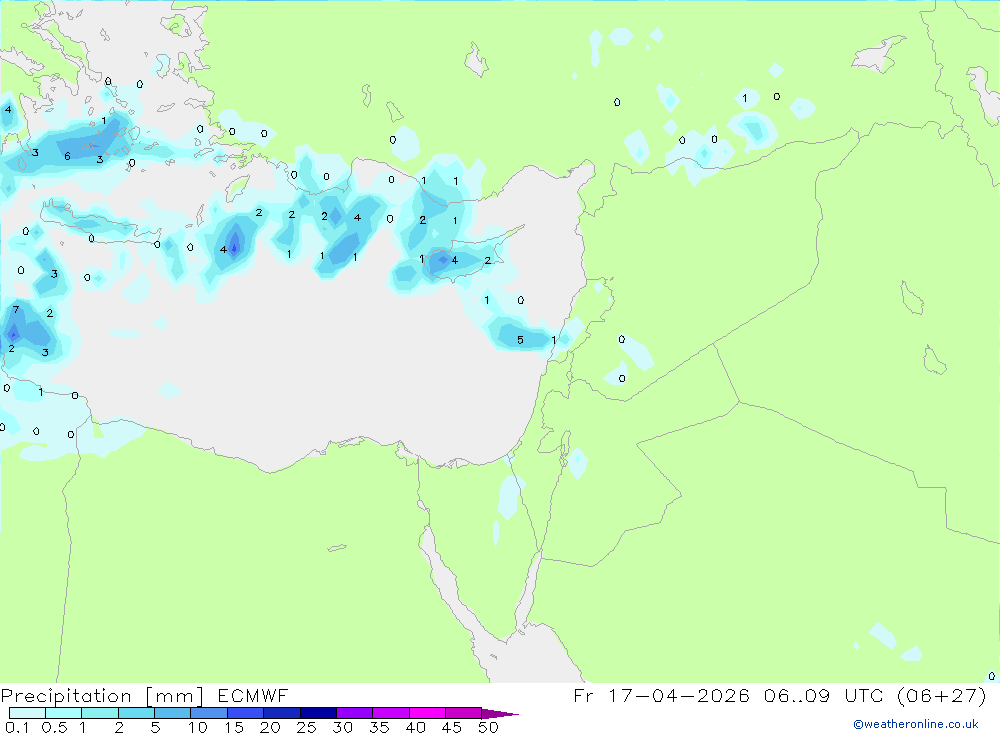1000x733 pixels.
Task: Click the 'Precipitation [mm]' title text
Action: pos(102,696)
